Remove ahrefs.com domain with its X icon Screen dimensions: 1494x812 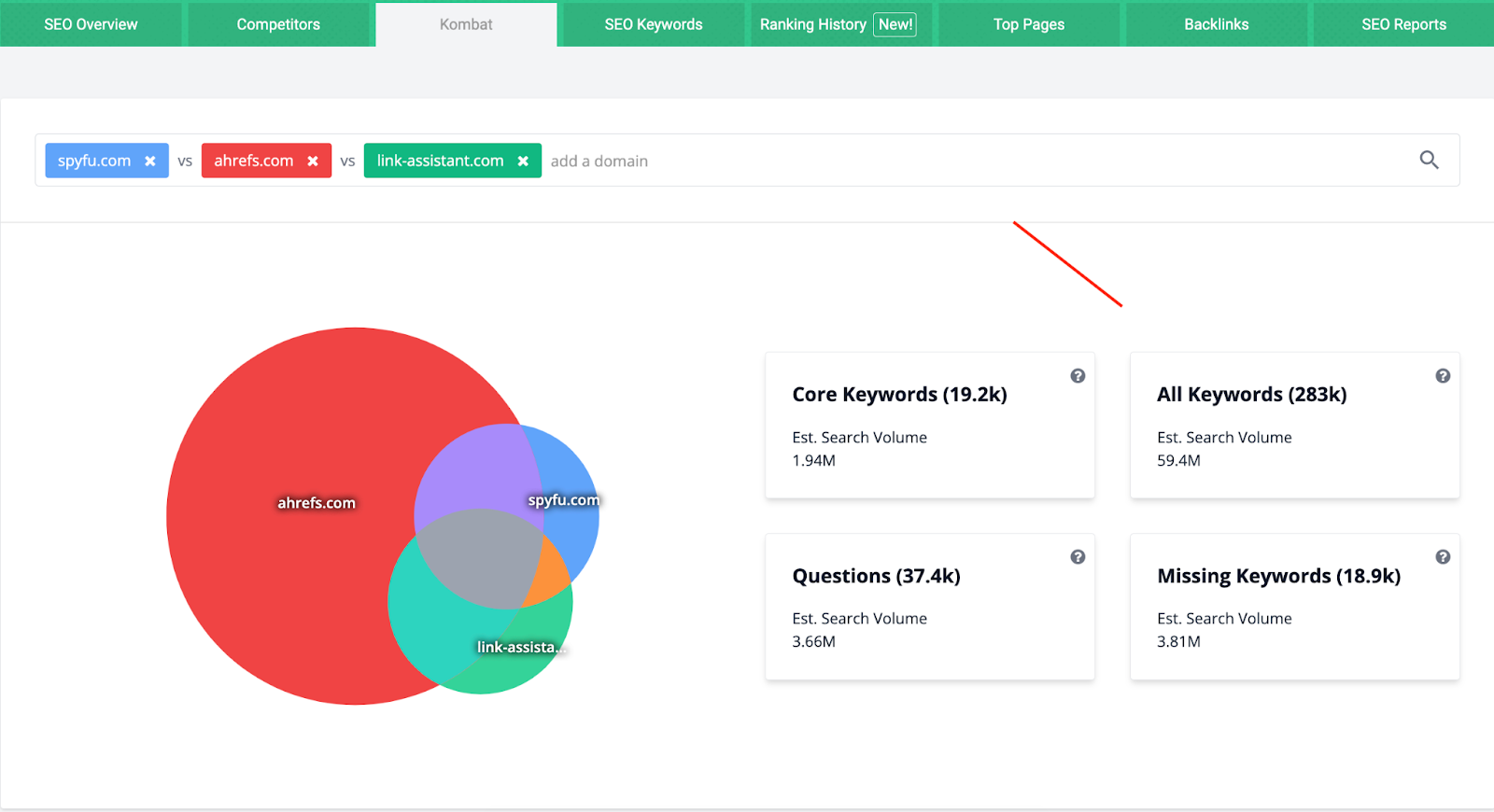point(313,161)
